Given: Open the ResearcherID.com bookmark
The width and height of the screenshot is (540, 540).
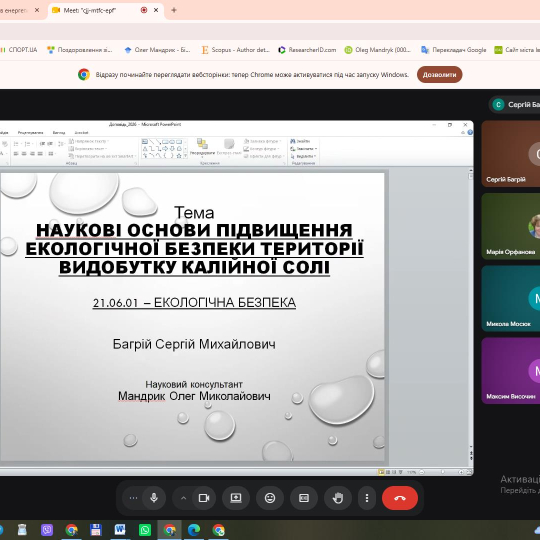Looking at the screenshot, I should pyautogui.click(x=307, y=50).
